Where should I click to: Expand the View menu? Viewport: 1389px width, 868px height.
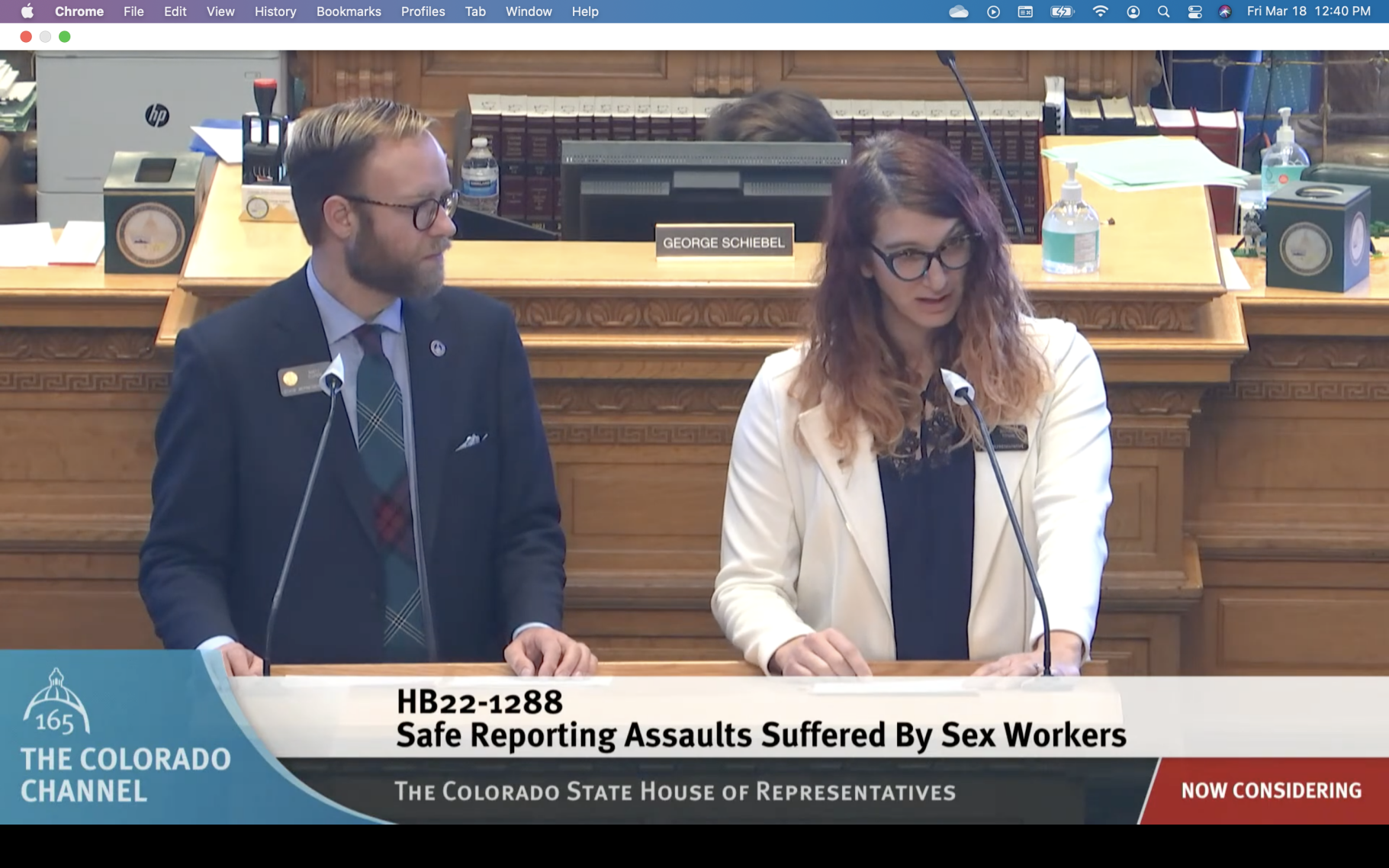(220, 11)
